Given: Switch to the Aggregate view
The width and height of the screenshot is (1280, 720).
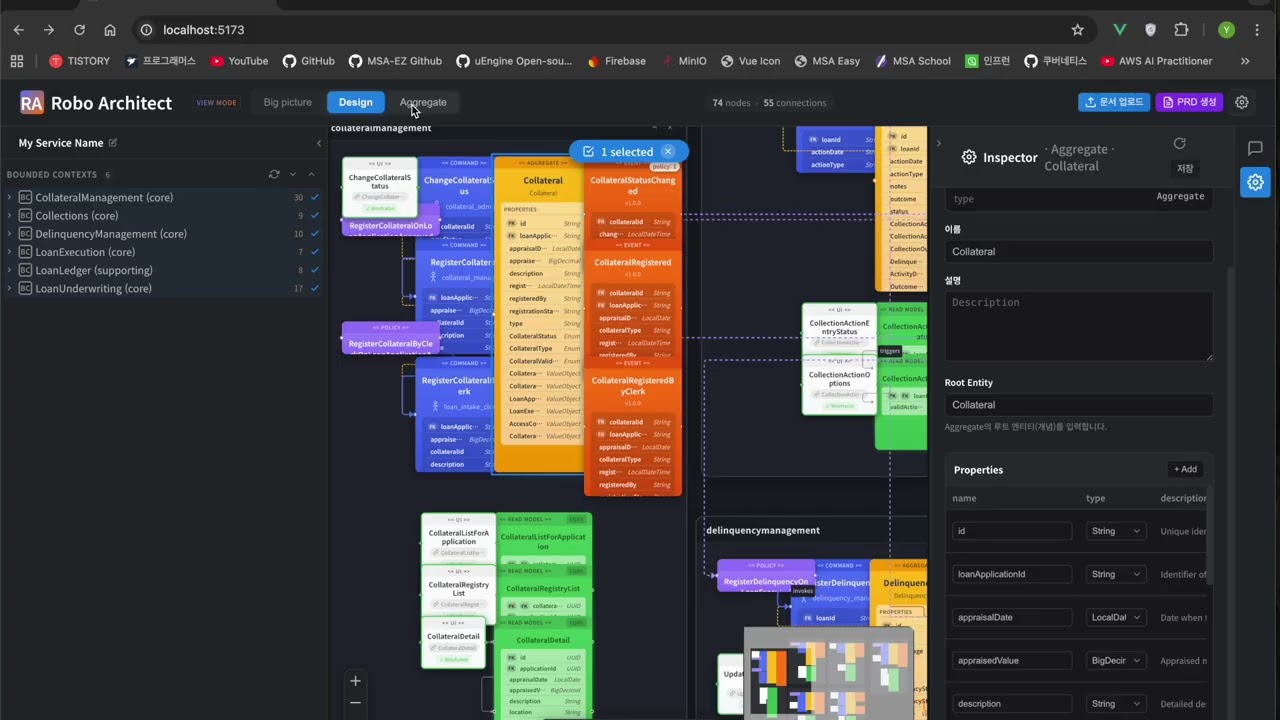Looking at the screenshot, I should pyautogui.click(x=423, y=102).
